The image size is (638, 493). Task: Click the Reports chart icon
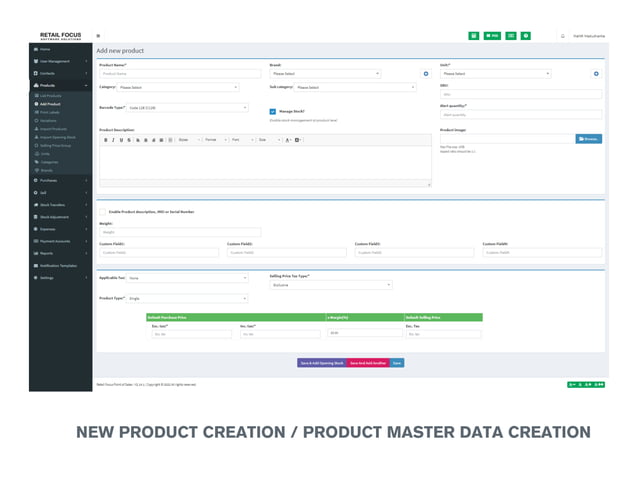click(36, 253)
